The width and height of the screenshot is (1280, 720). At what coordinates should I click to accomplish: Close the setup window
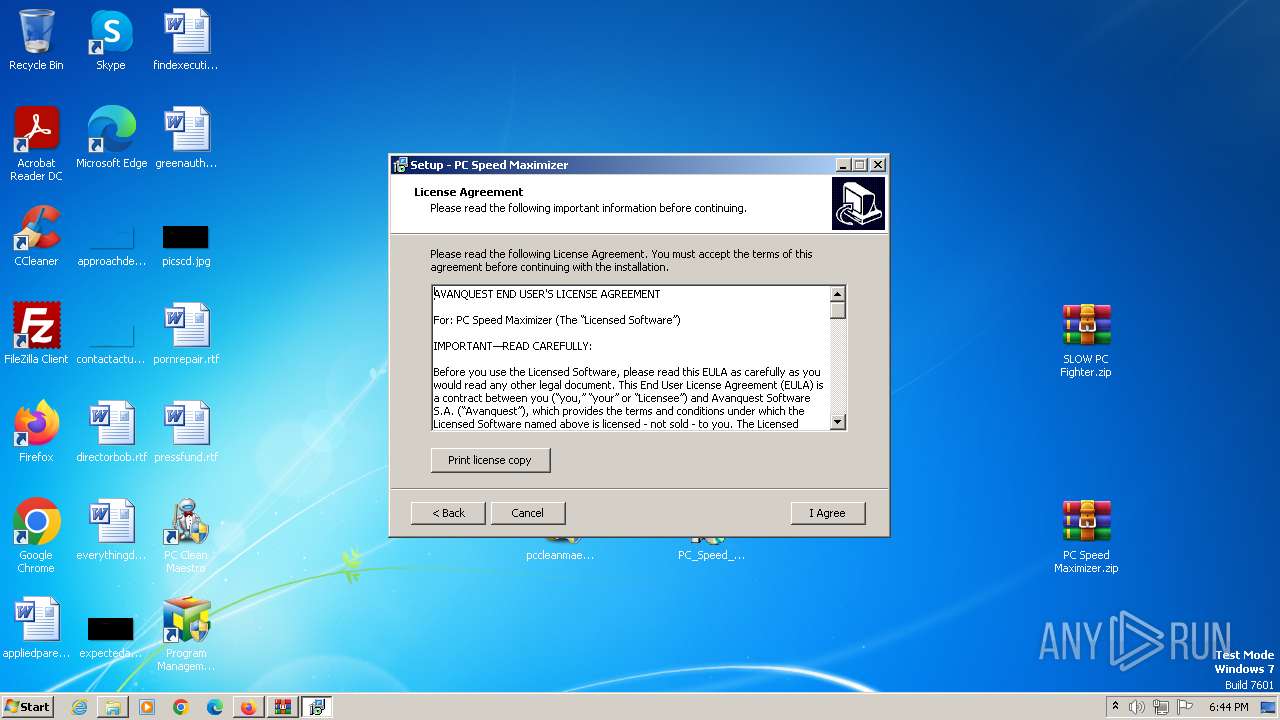click(878, 165)
